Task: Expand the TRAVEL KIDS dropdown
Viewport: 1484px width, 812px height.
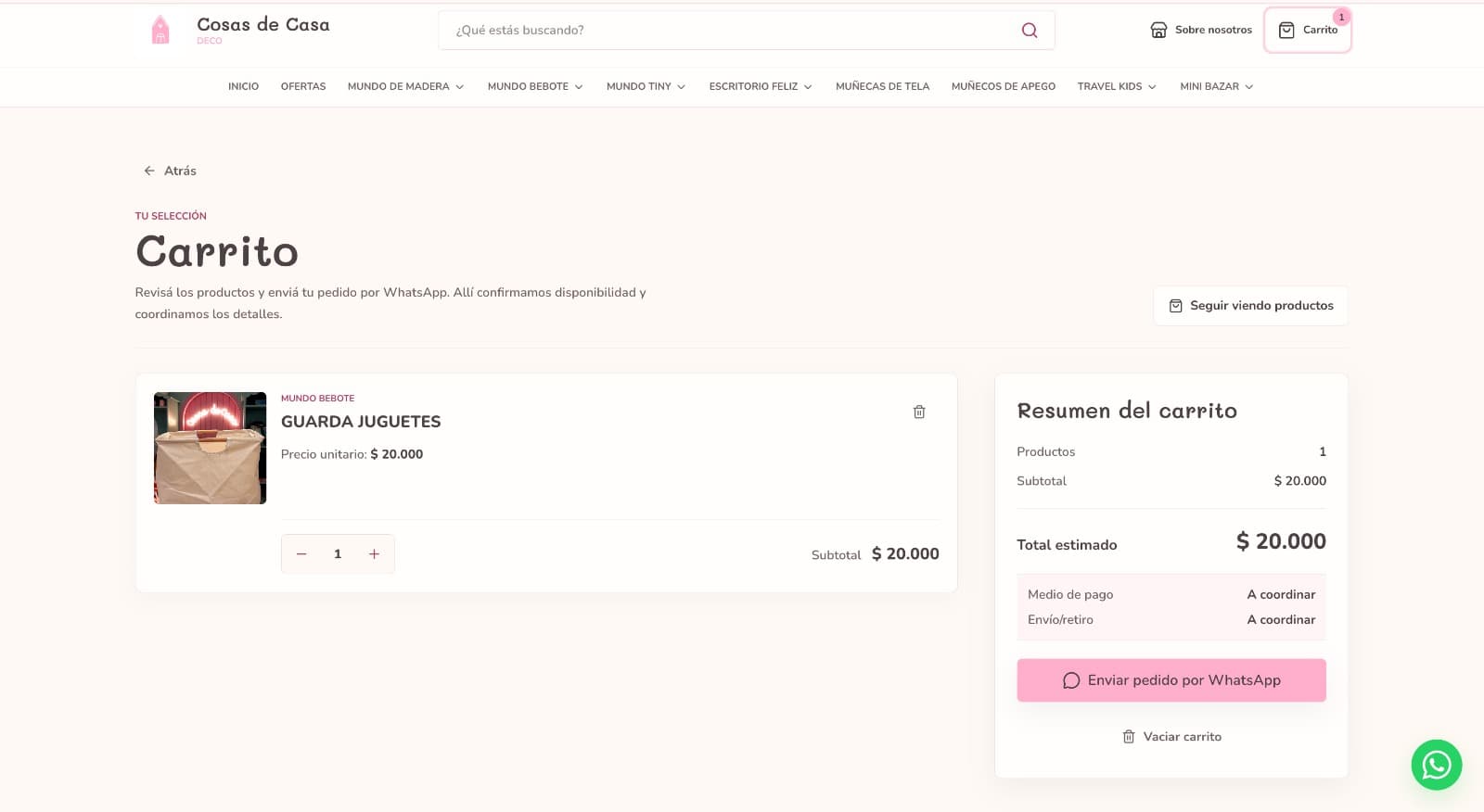Action: tap(1117, 86)
